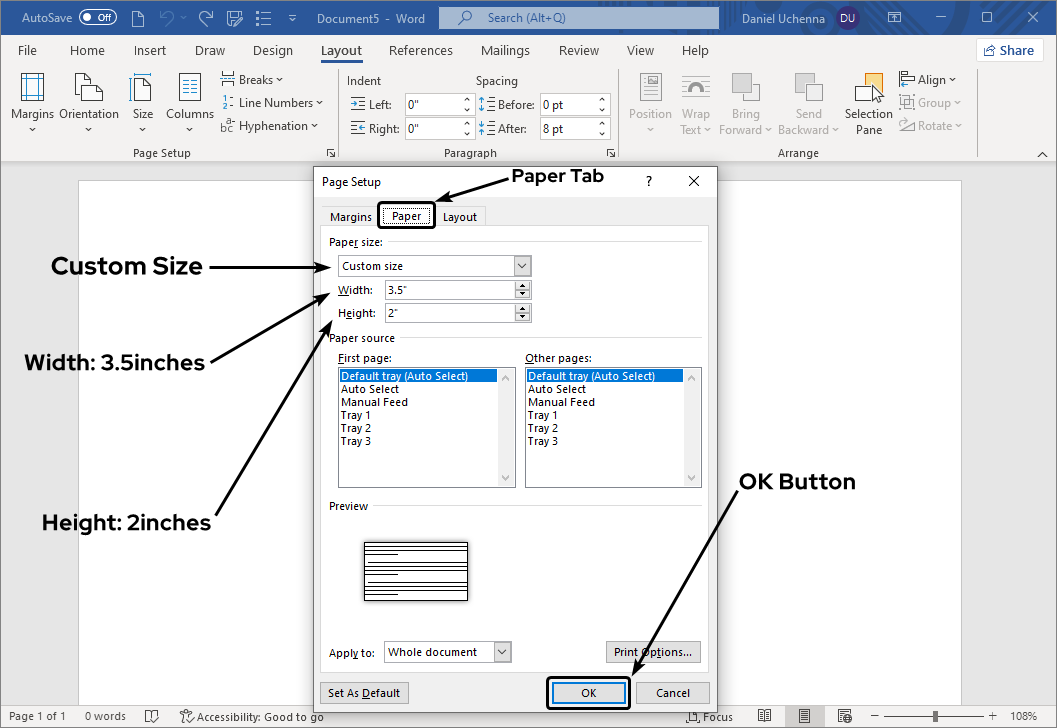
Task: Expand the Paper size dropdown
Action: [522, 266]
